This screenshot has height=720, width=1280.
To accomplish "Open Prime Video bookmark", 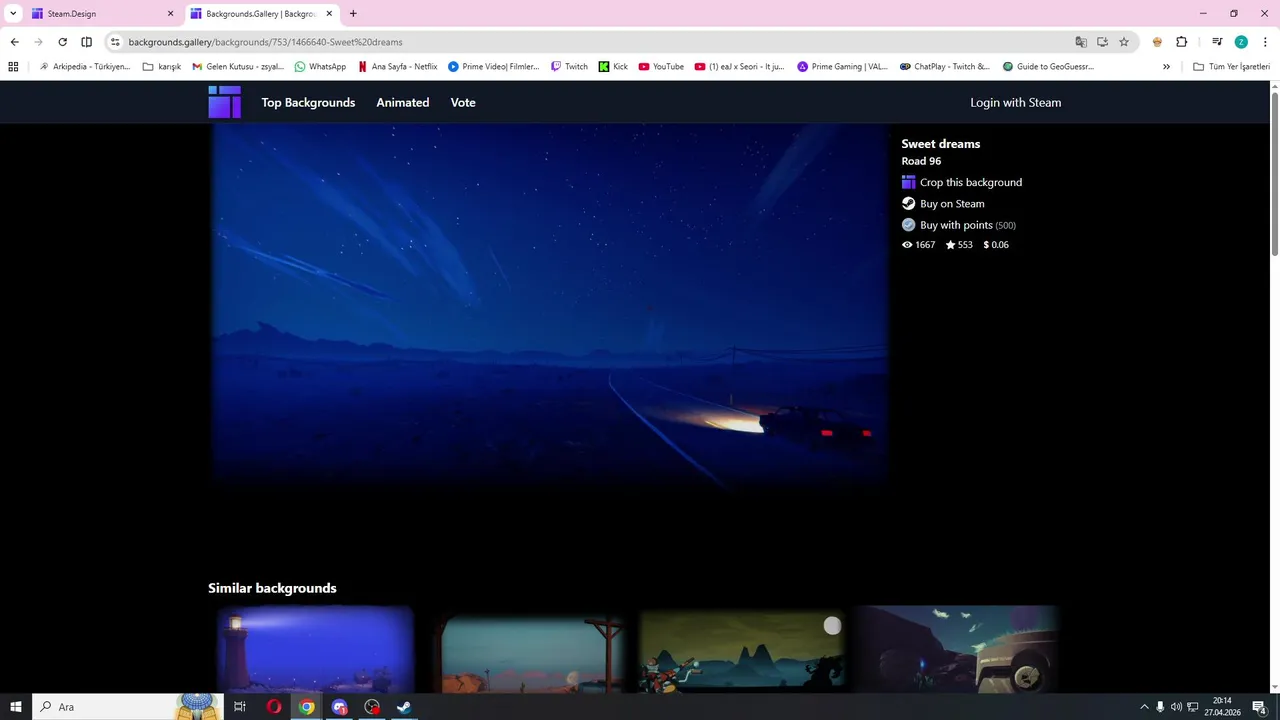I will pos(493,67).
